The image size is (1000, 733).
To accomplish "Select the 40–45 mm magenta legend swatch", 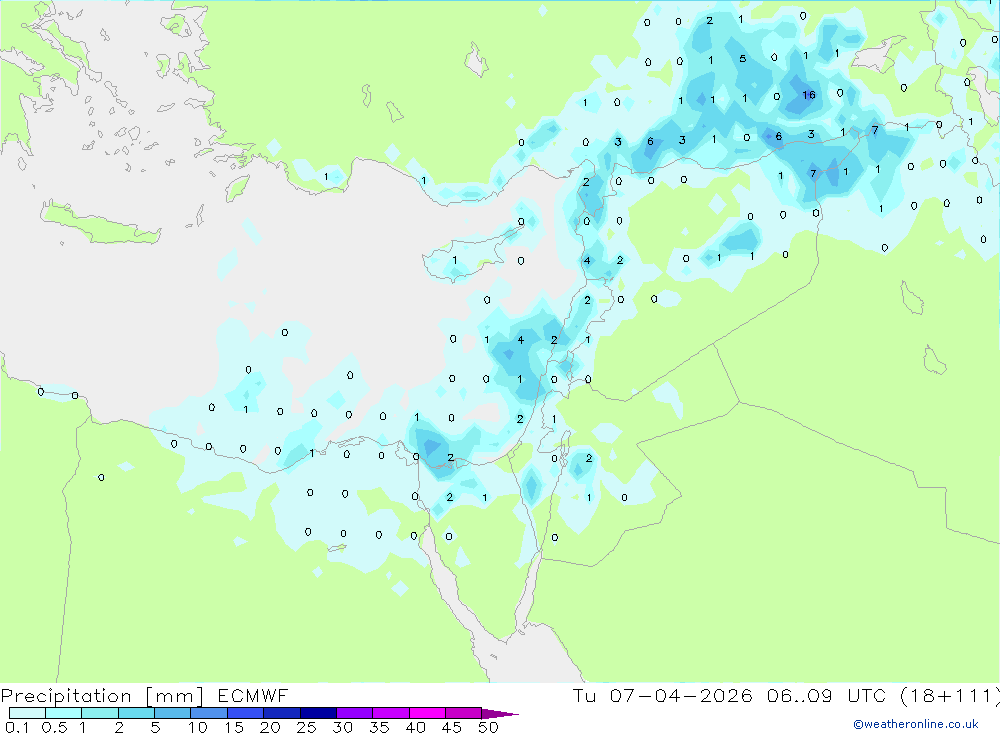I will [x=427, y=713].
